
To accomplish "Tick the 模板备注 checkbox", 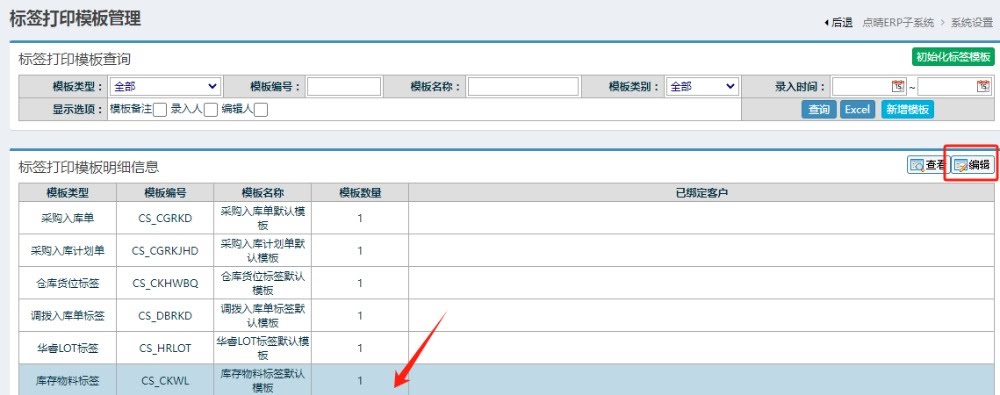I will point(160,110).
